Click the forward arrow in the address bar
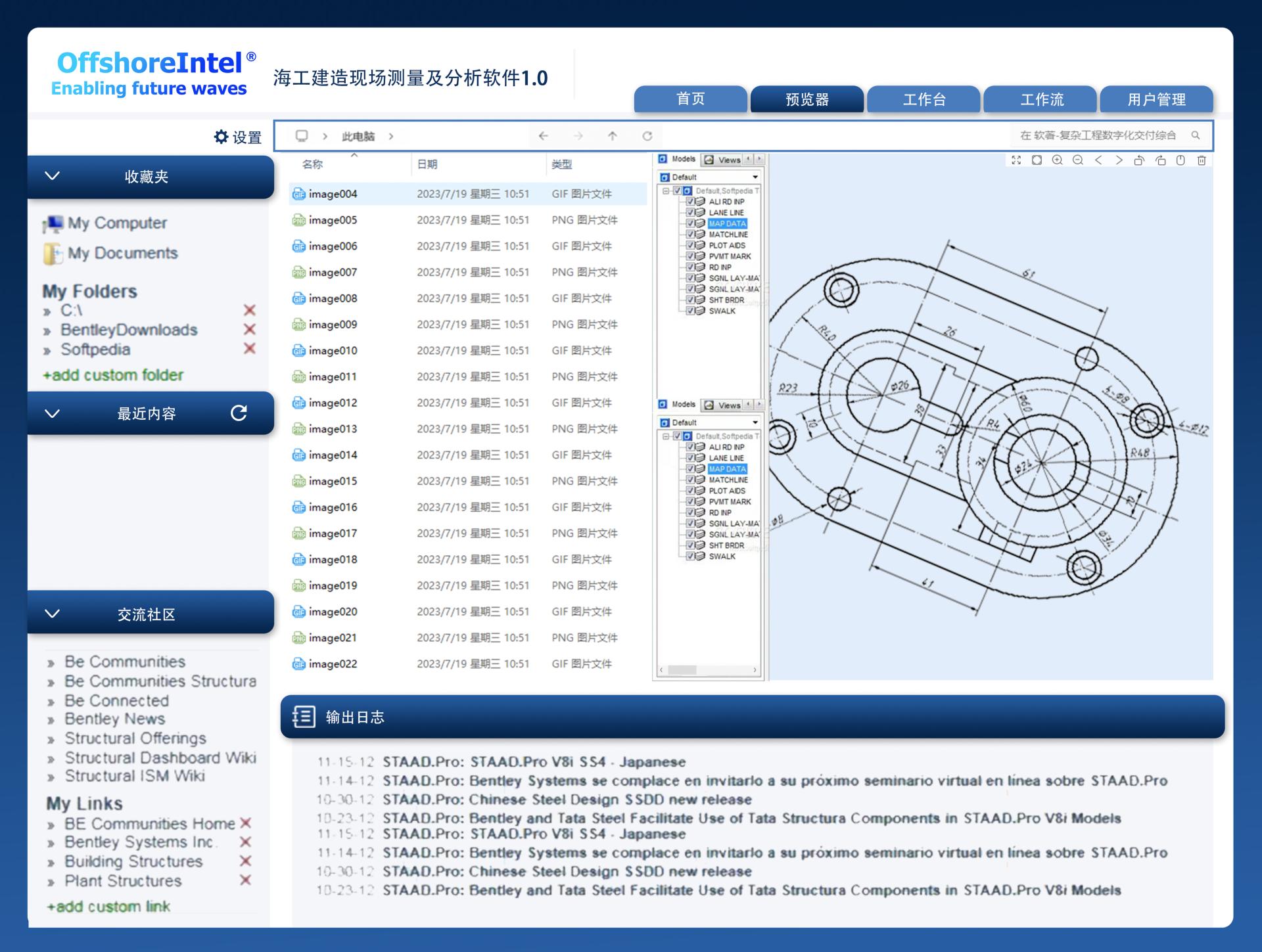Image resolution: width=1262 pixels, height=952 pixels. pyautogui.click(x=578, y=136)
